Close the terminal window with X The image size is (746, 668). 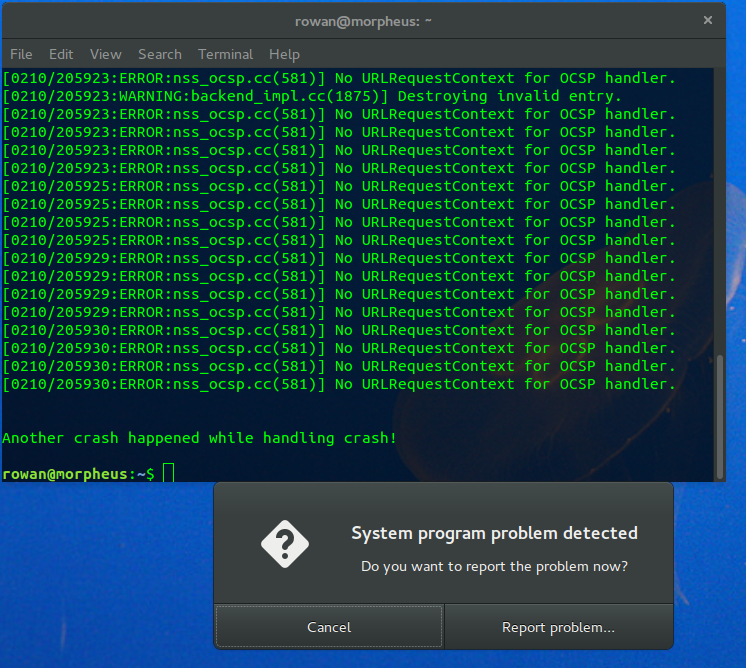click(707, 20)
